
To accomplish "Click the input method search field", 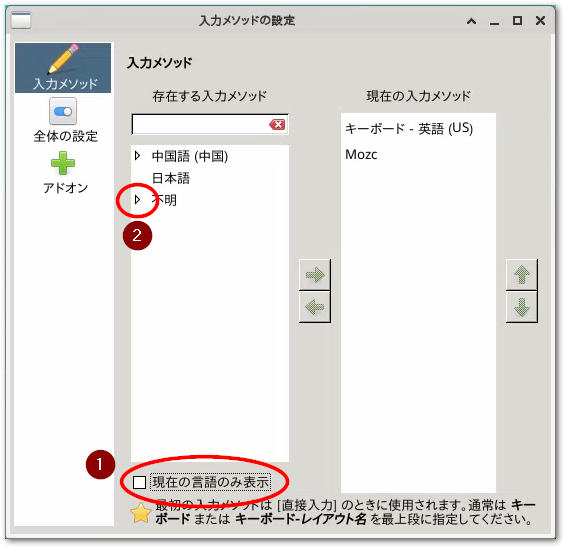I will click(x=200, y=125).
